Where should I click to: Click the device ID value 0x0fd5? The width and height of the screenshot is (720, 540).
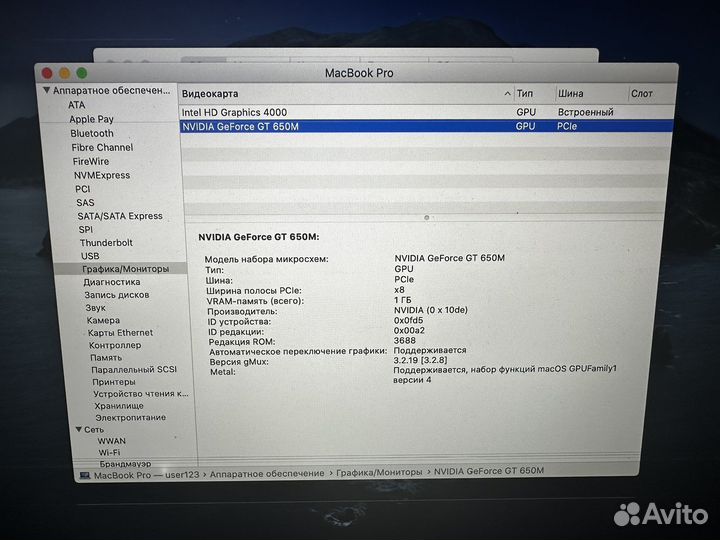(408, 320)
